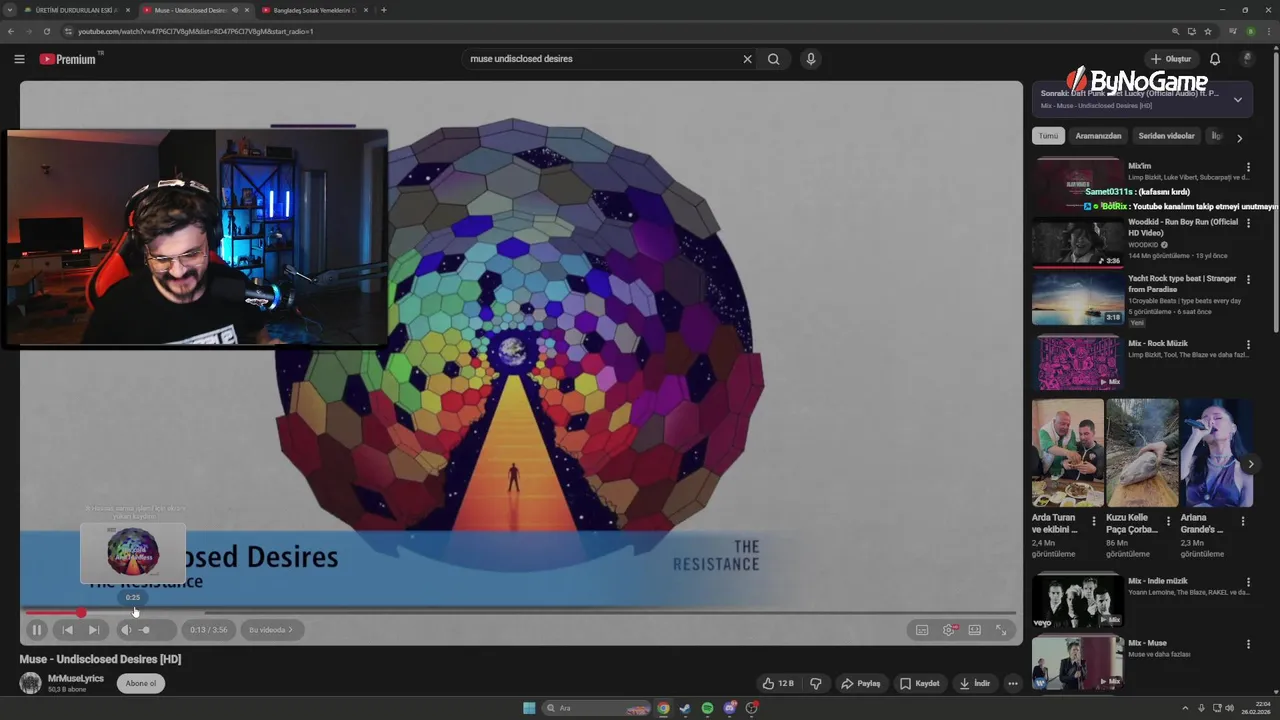Open MrMuseLyrics channel avatar
Screen dimensions: 1280x720
point(31,683)
